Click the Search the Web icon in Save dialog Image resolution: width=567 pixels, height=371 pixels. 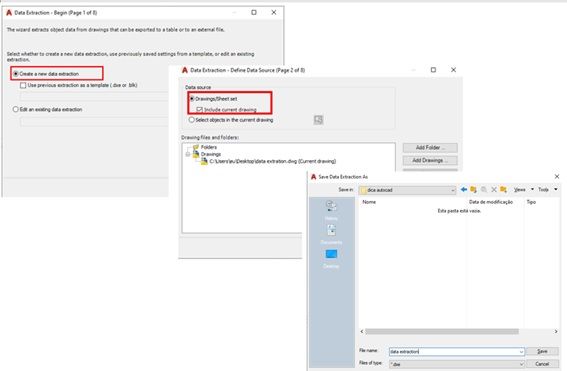click(x=484, y=189)
